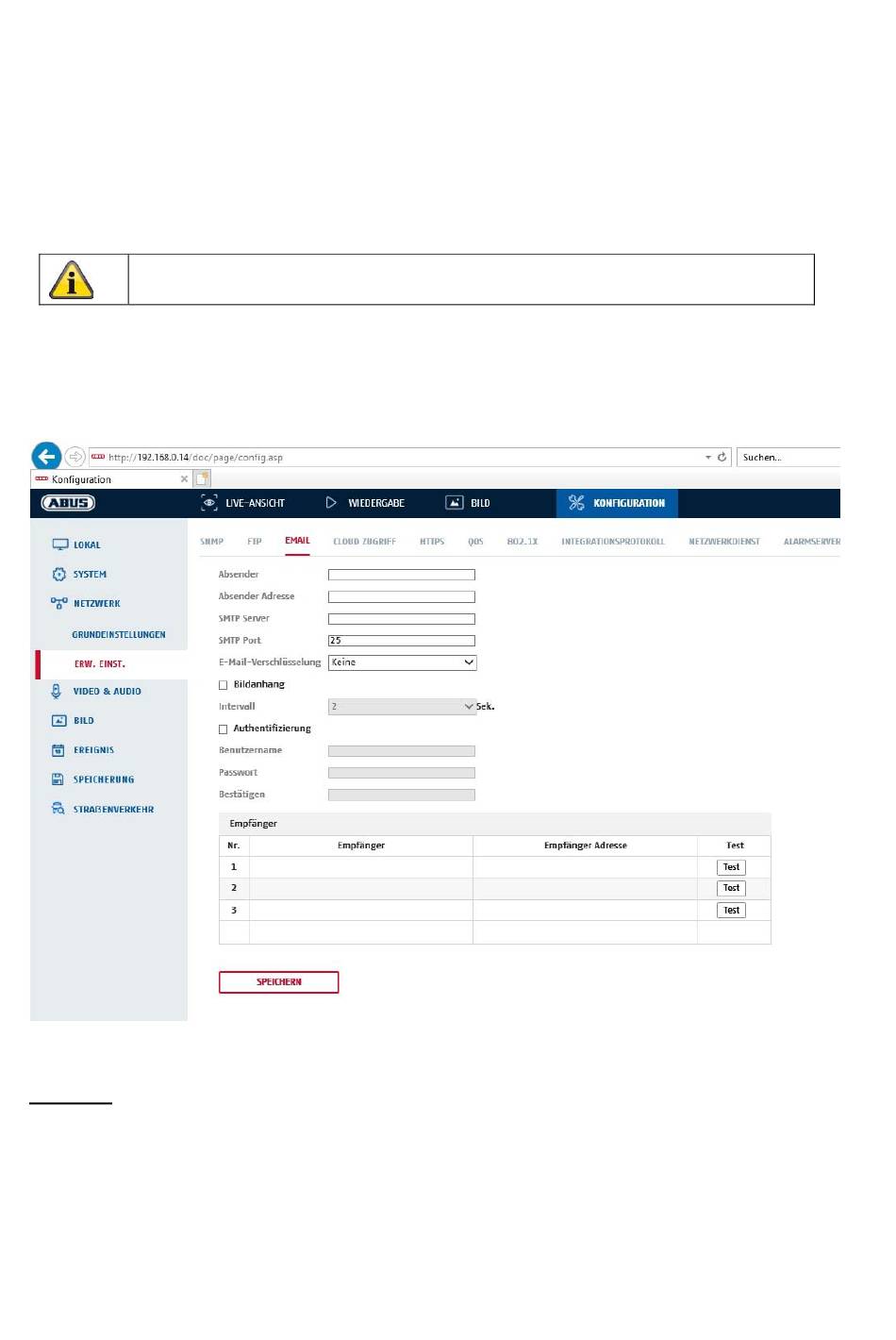896x1340 pixels.
Task: Switch to the HTTPS tab
Action: [432, 542]
